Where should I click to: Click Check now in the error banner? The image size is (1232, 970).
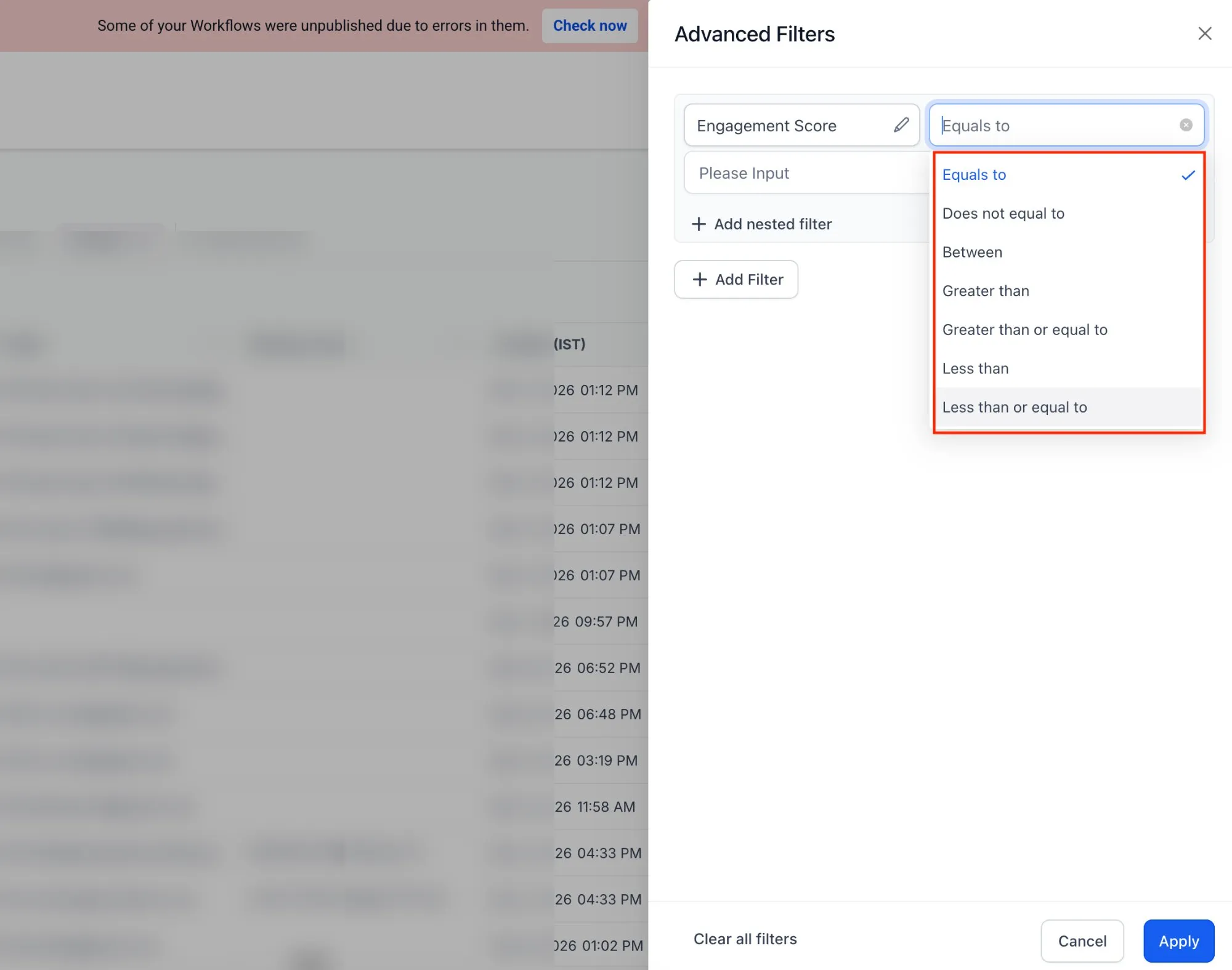tap(590, 25)
